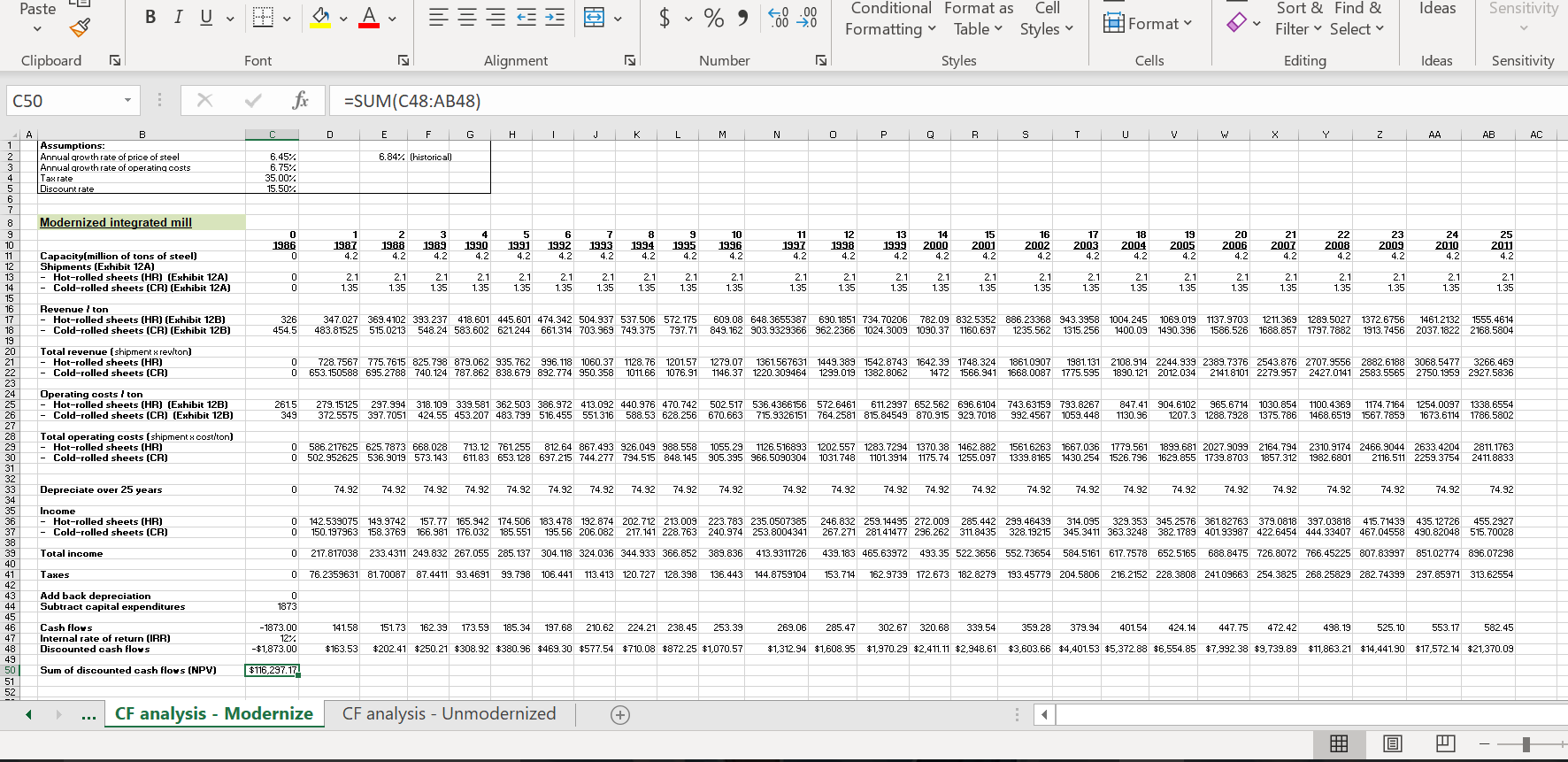Screen dimensions: 1568x762
Task: Click the Increase Decimal icon
Action: (x=778, y=18)
